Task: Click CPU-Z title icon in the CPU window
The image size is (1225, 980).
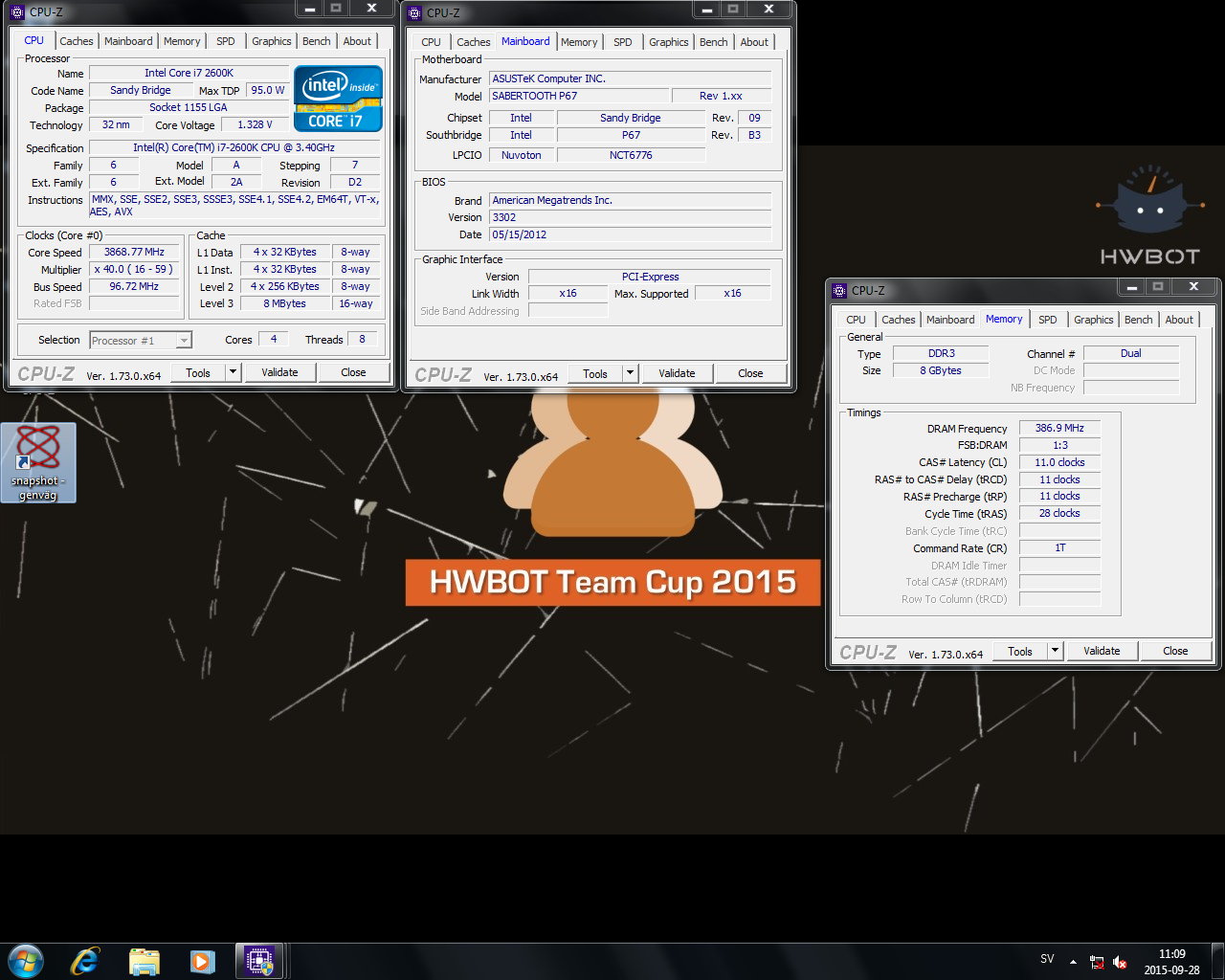Action: tap(16, 12)
